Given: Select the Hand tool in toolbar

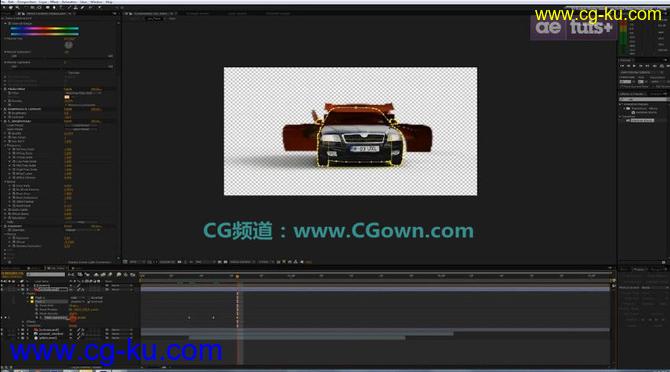Looking at the screenshot, I should coord(11,7).
